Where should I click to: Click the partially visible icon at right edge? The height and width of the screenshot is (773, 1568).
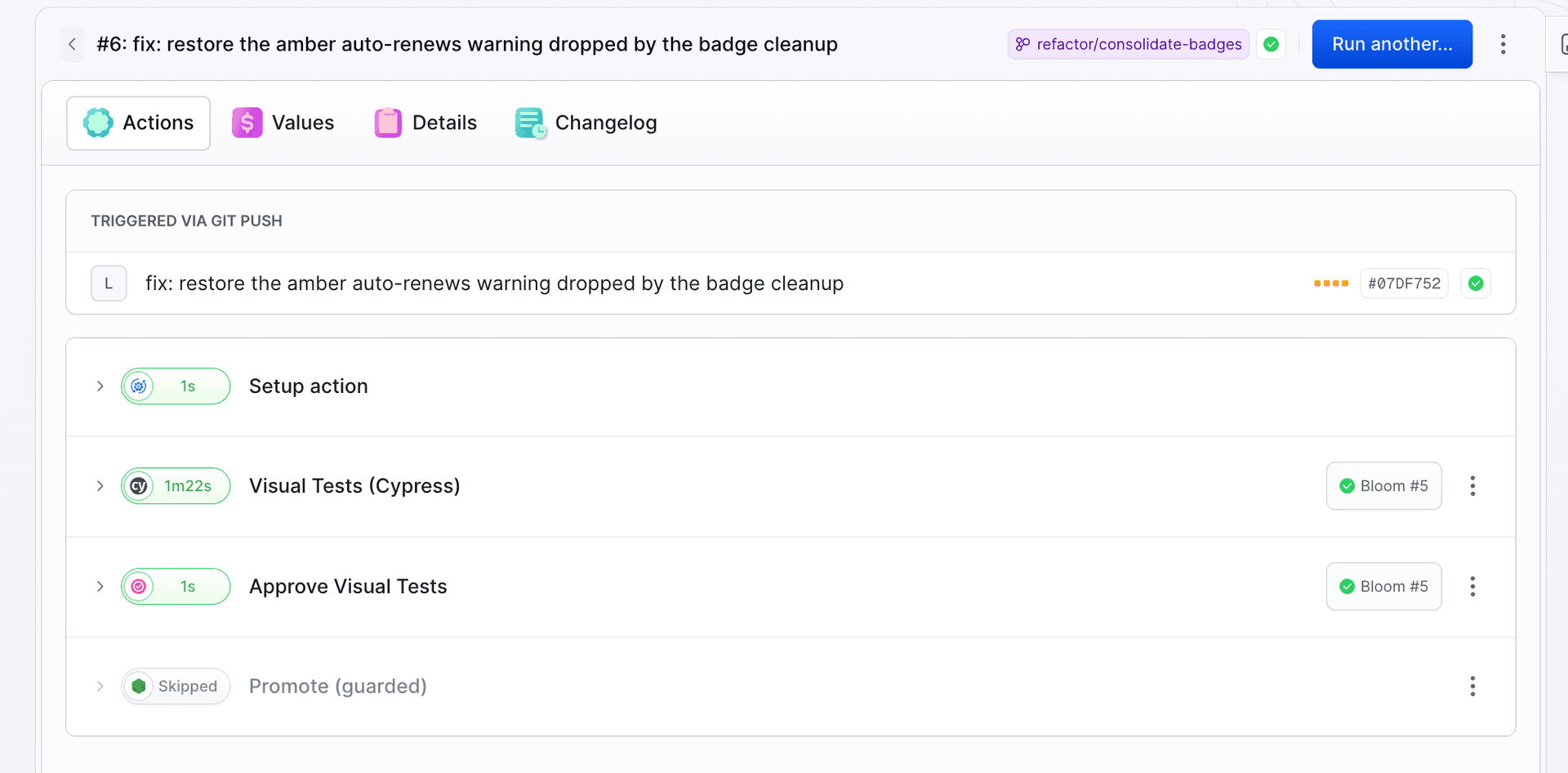click(x=1562, y=44)
